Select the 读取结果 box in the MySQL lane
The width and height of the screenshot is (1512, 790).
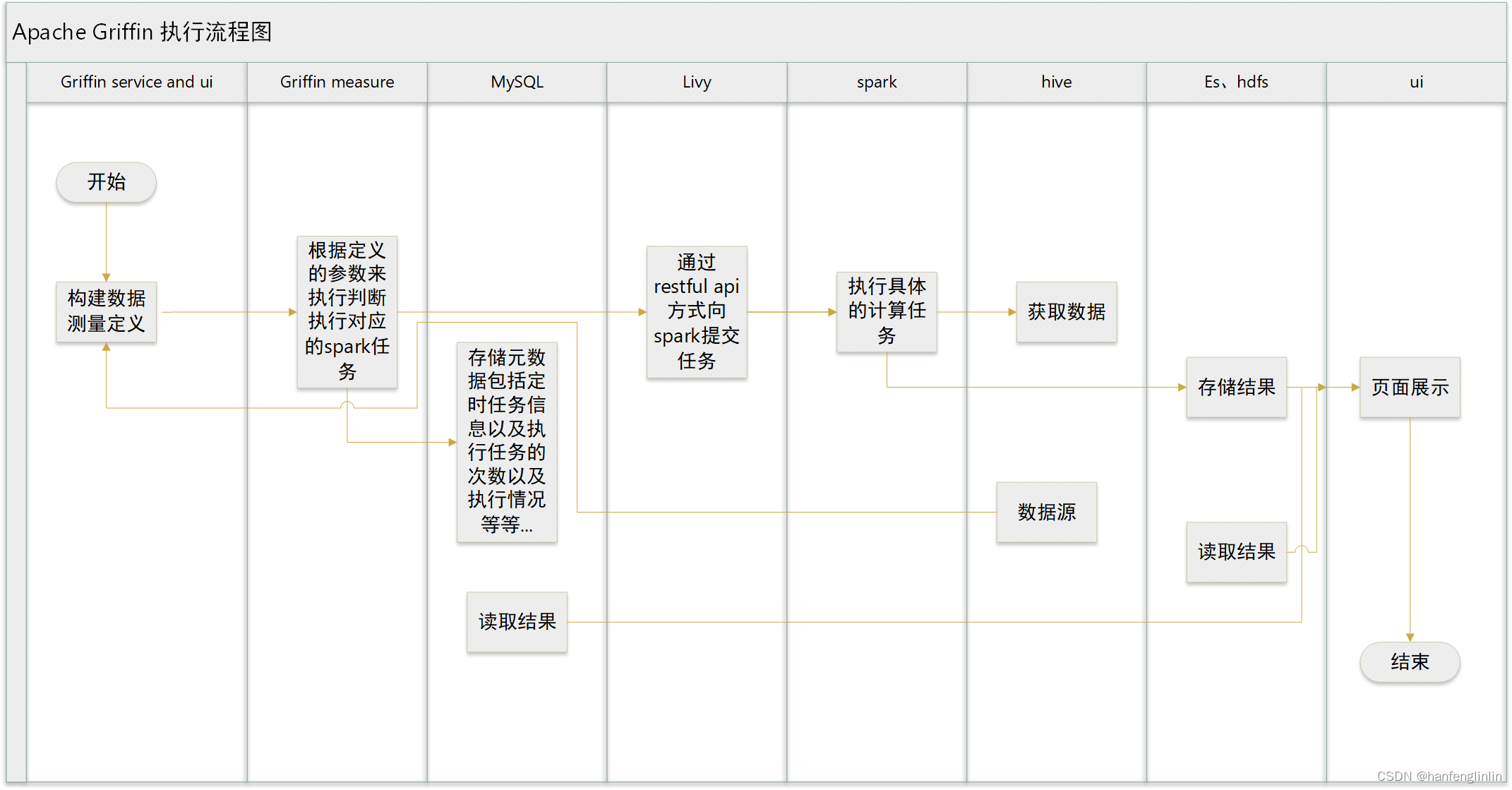tap(517, 621)
